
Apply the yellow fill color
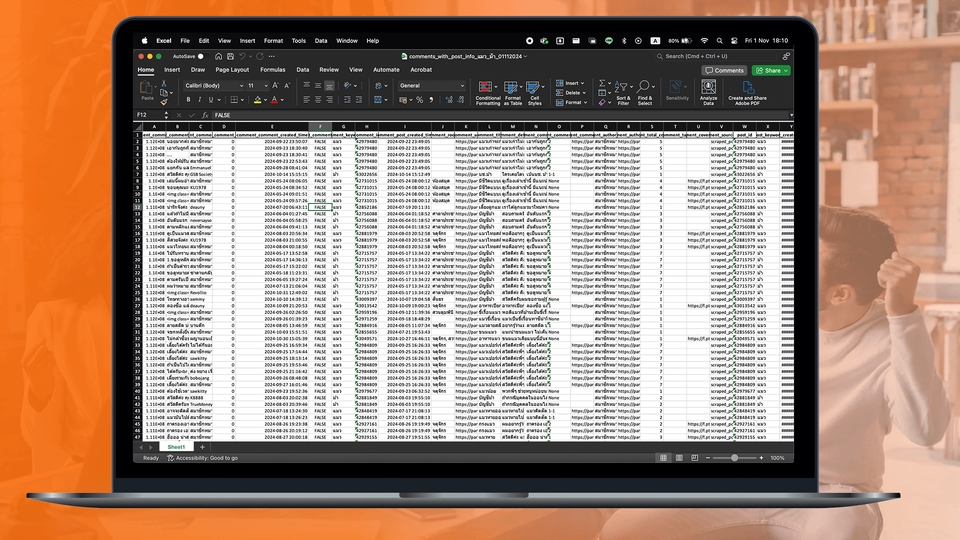coord(258,100)
